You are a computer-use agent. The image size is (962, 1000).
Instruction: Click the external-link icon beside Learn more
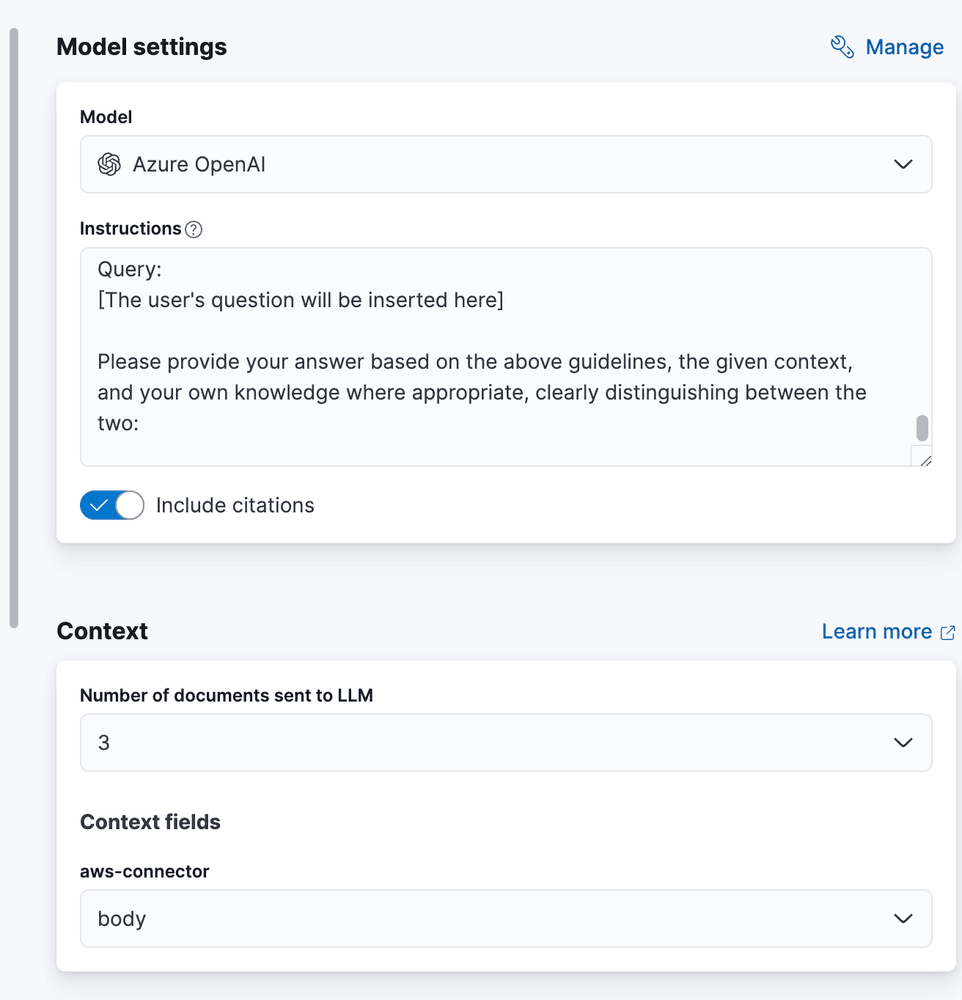(x=948, y=632)
